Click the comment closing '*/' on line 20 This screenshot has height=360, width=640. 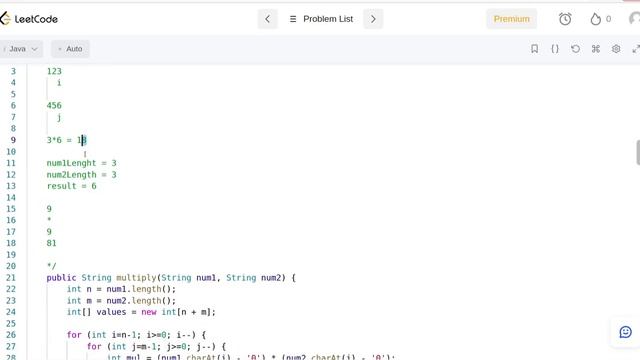[51, 266]
